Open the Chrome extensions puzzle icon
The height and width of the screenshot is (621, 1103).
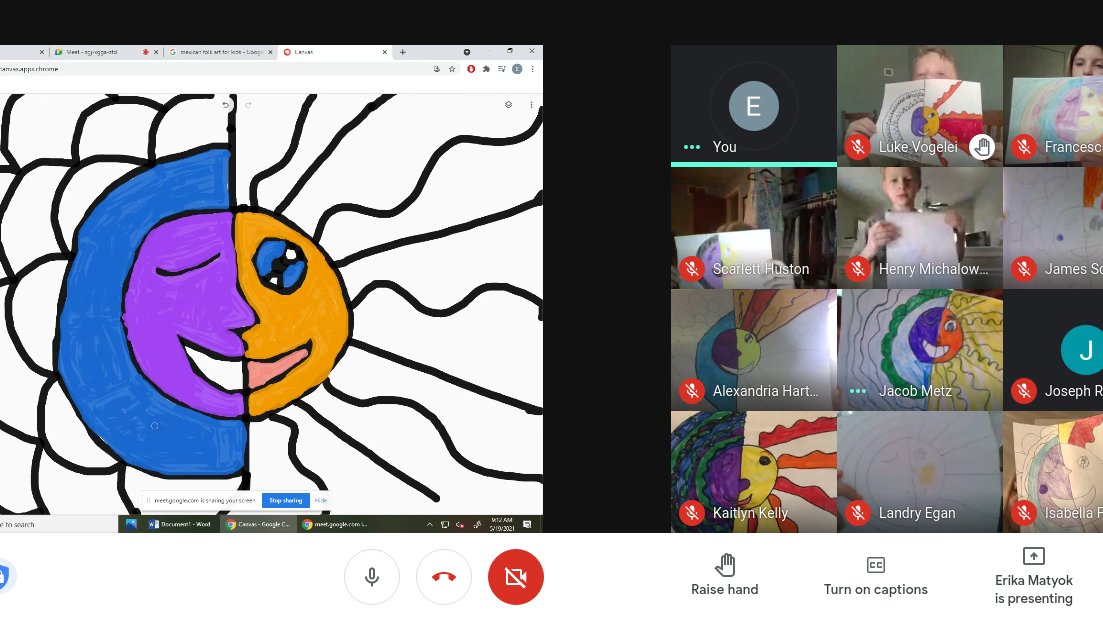click(486, 69)
